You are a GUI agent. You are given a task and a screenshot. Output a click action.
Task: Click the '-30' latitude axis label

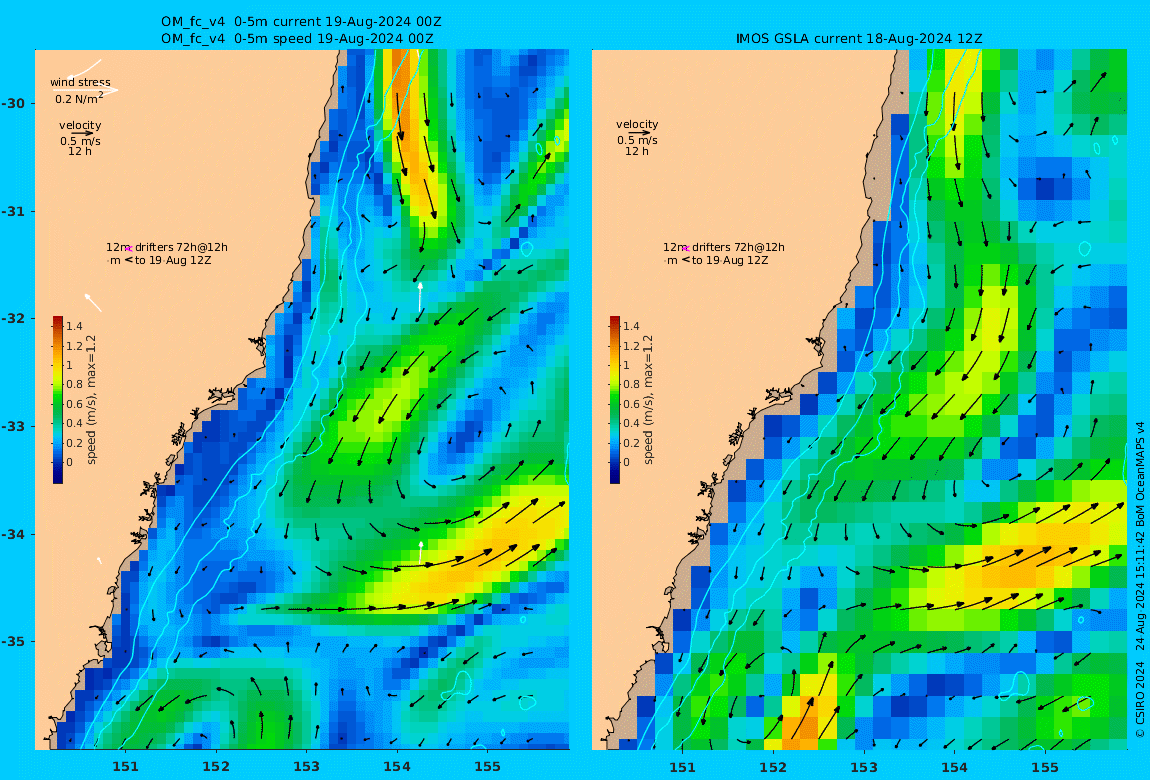[x=12, y=103]
